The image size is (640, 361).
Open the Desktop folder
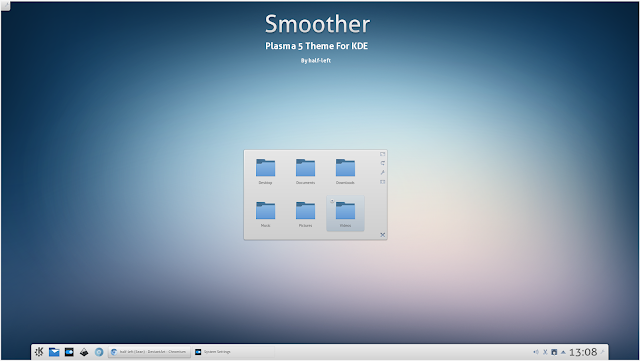265,172
